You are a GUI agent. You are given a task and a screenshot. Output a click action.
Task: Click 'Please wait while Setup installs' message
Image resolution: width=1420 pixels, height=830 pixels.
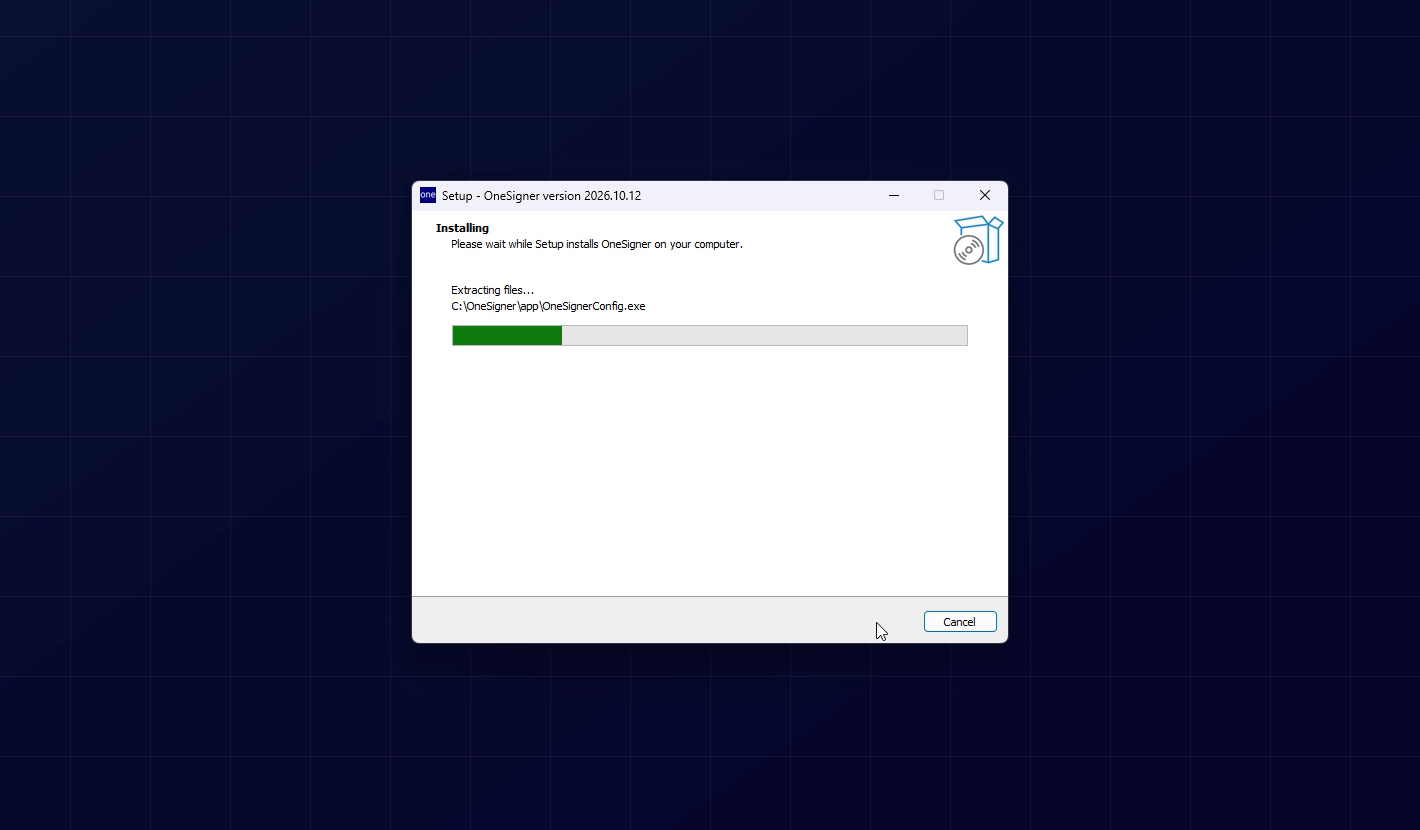[597, 244]
